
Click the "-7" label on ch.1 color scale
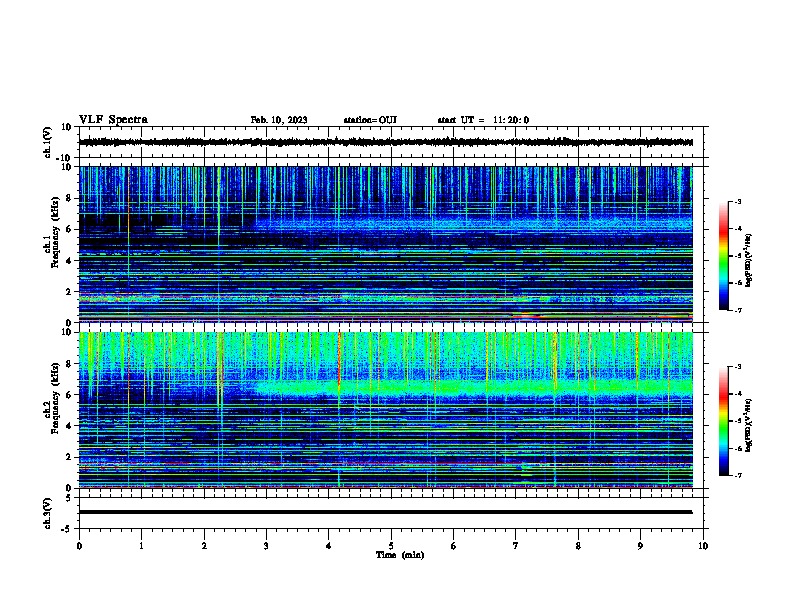click(738, 310)
